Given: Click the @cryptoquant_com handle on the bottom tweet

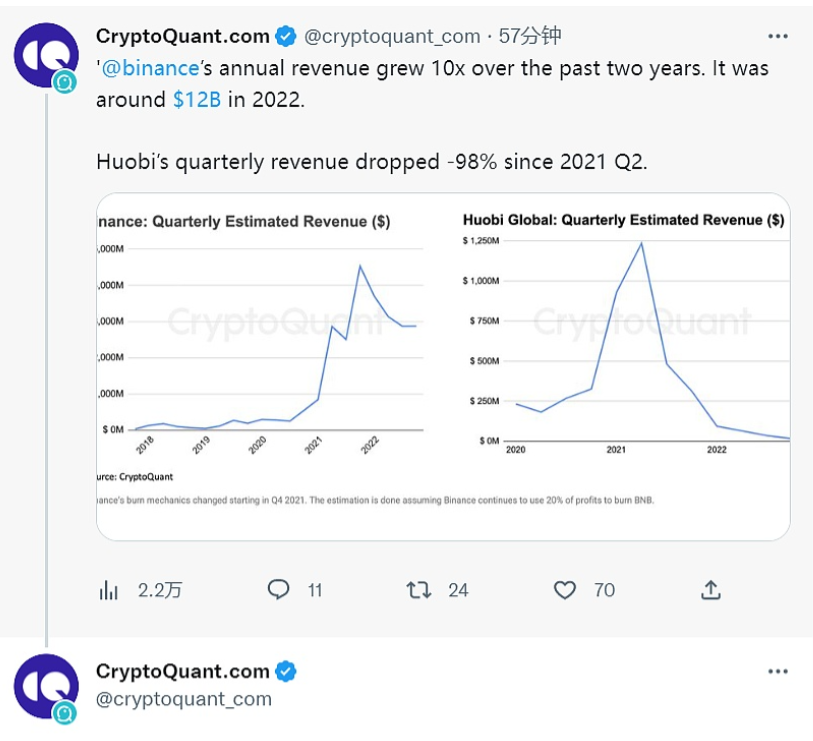Looking at the screenshot, I should pyautogui.click(x=184, y=699).
